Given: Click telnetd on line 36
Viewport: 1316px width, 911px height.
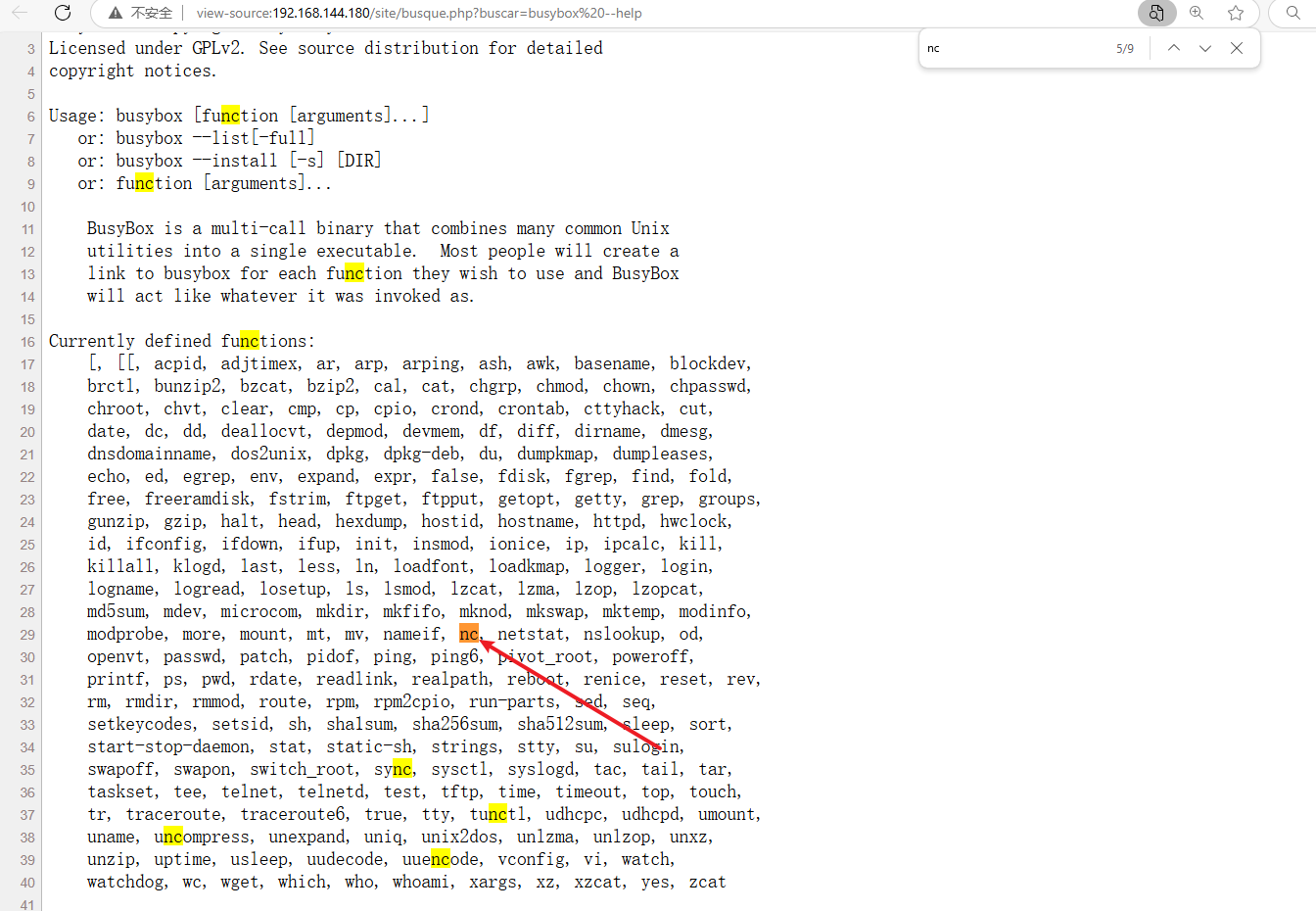Looking at the screenshot, I should pyautogui.click(x=331, y=791).
